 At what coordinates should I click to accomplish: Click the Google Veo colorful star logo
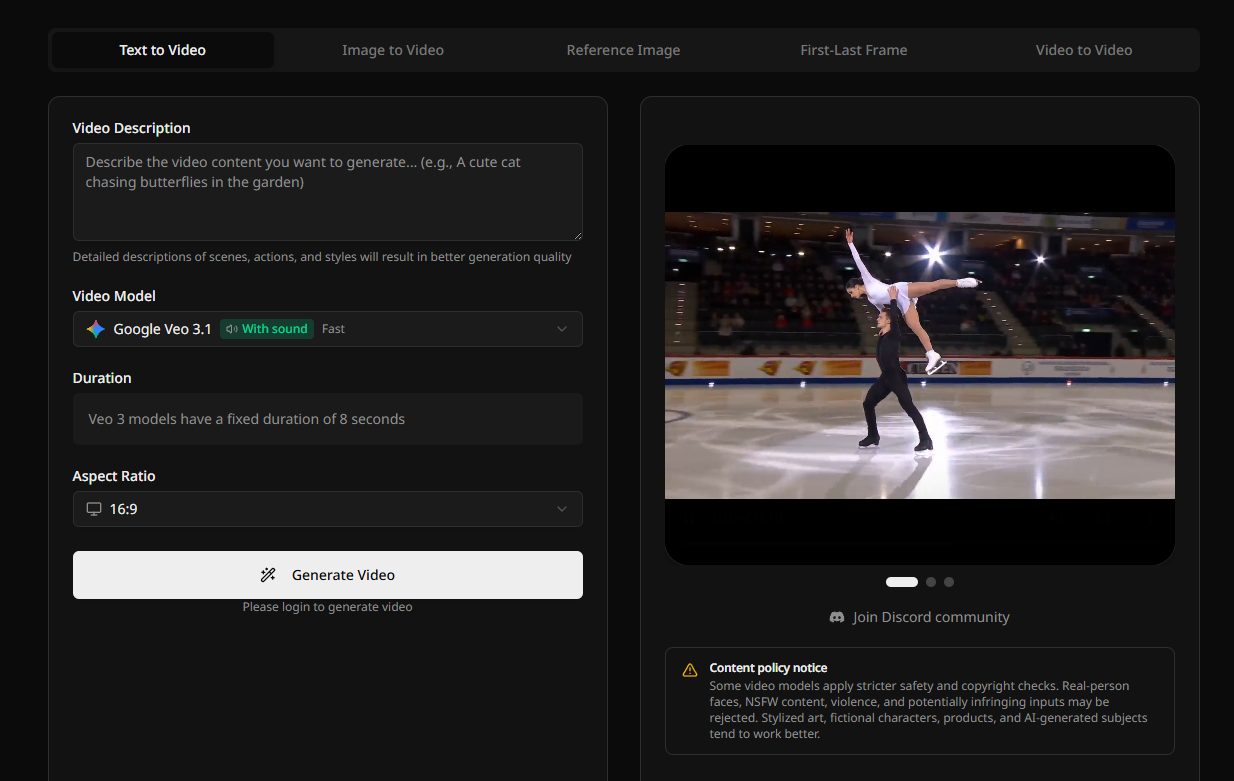coord(96,329)
